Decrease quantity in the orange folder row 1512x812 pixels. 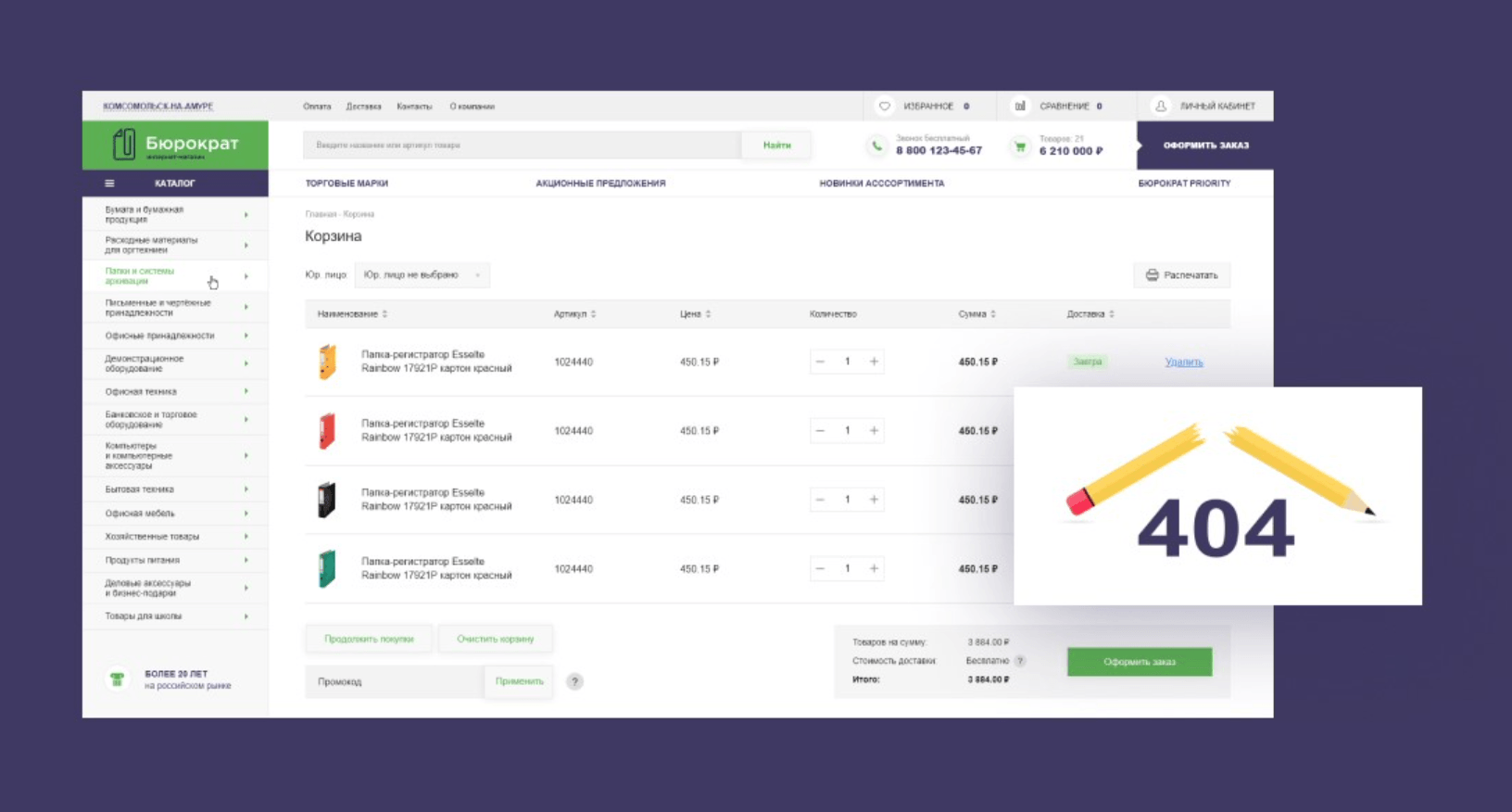pos(820,362)
